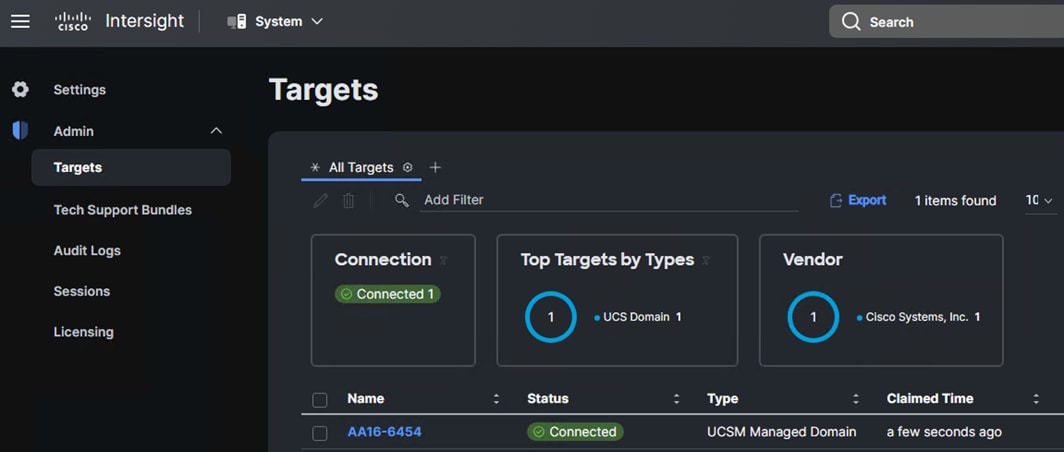The height and width of the screenshot is (452, 1064).
Task: Click the Settings gear icon
Action: (x=20, y=89)
